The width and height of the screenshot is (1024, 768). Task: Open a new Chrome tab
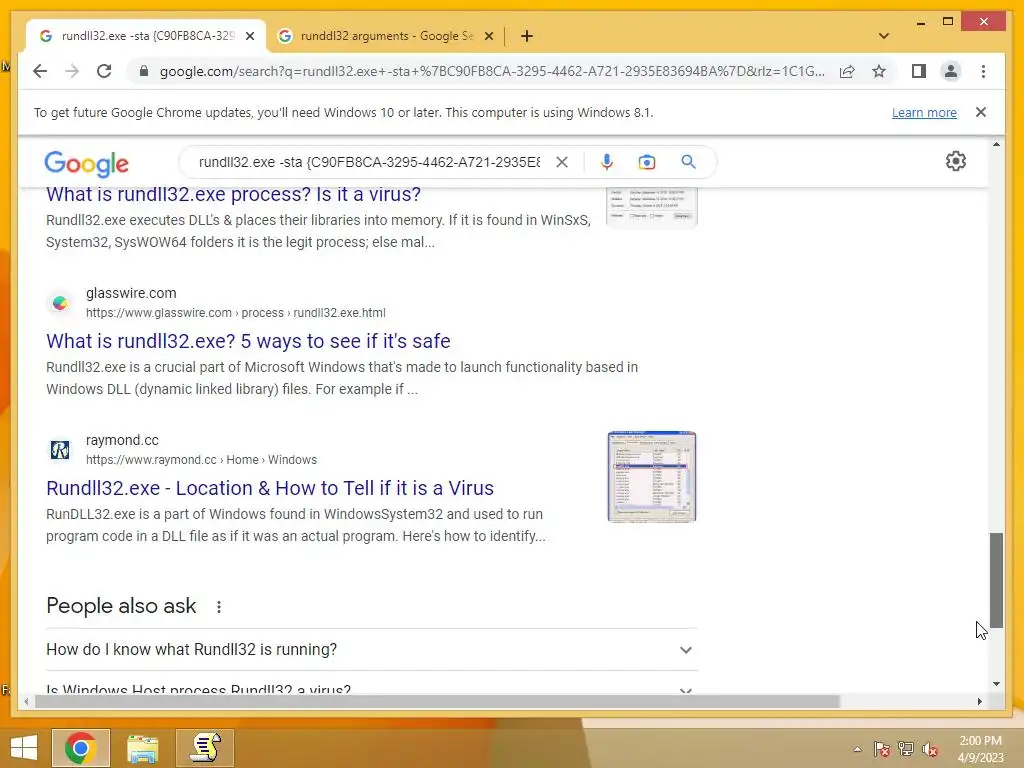pyautogui.click(x=527, y=36)
